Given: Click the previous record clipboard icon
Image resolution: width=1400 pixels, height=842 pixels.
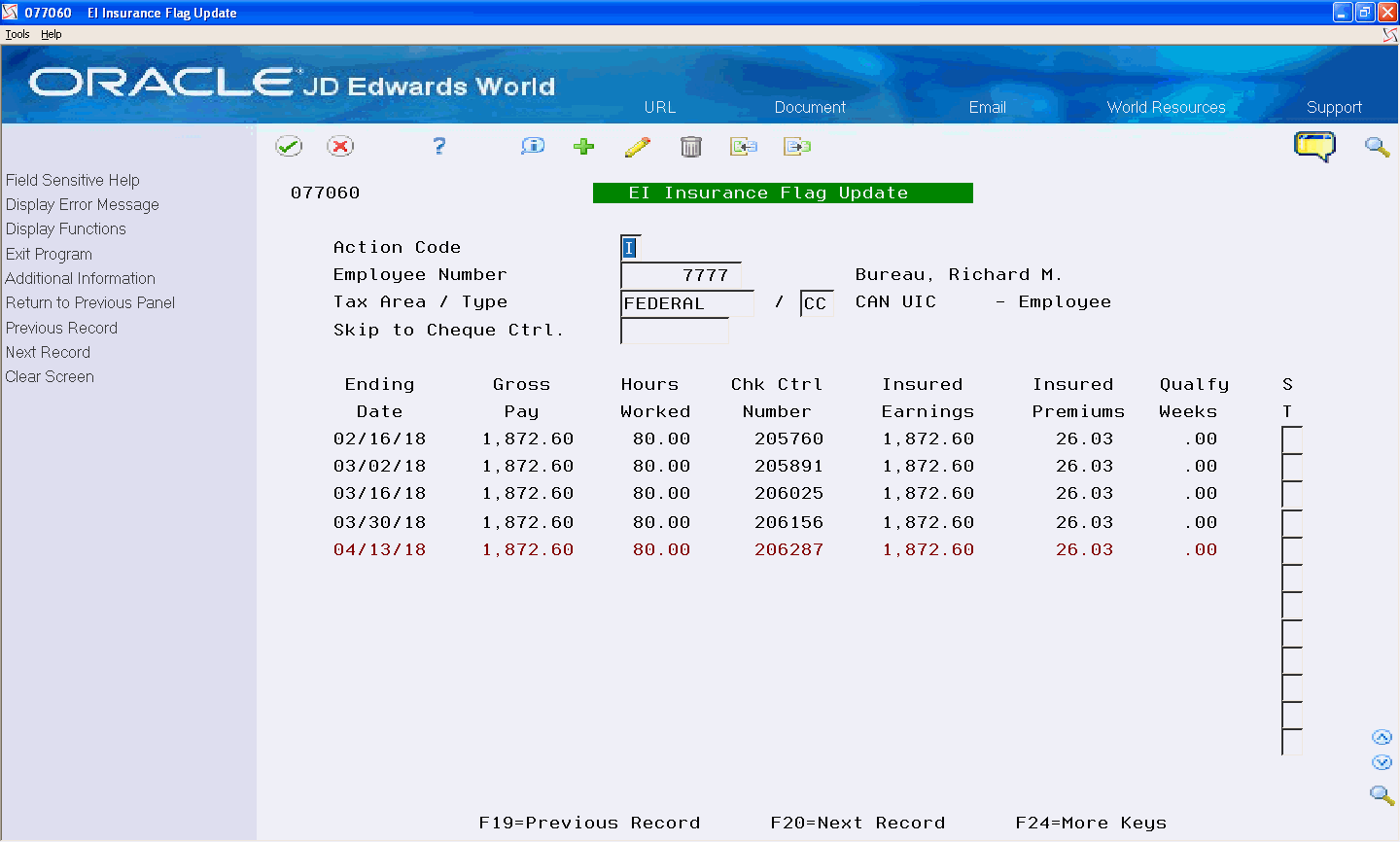Looking at the screenshot, I should [744, 146].
